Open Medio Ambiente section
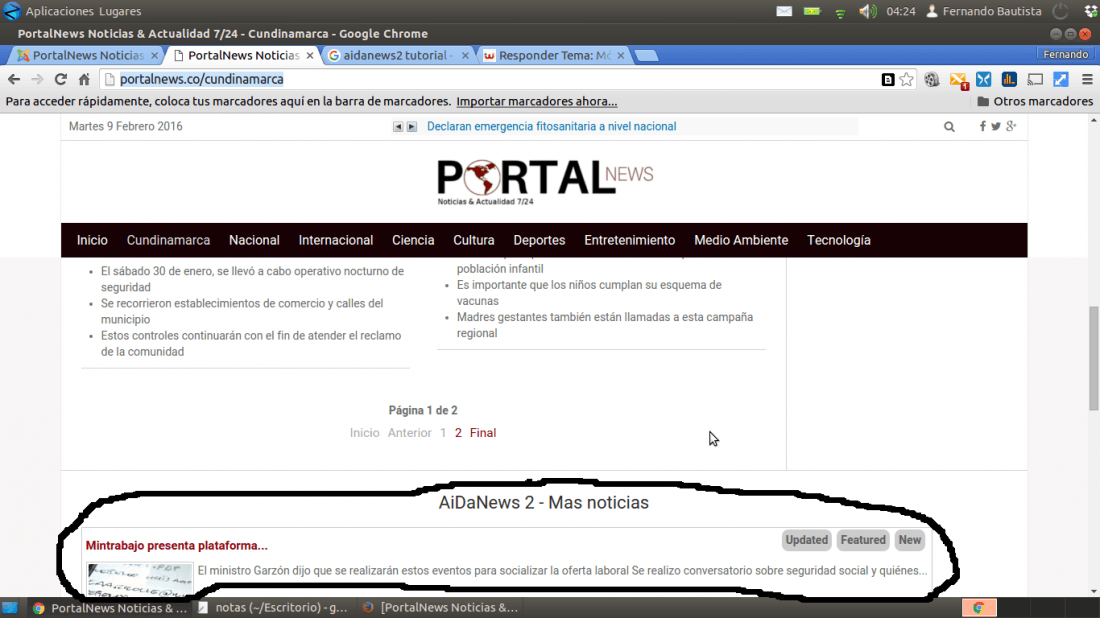Screen dimensions: 1100x618 click(741, 240)
